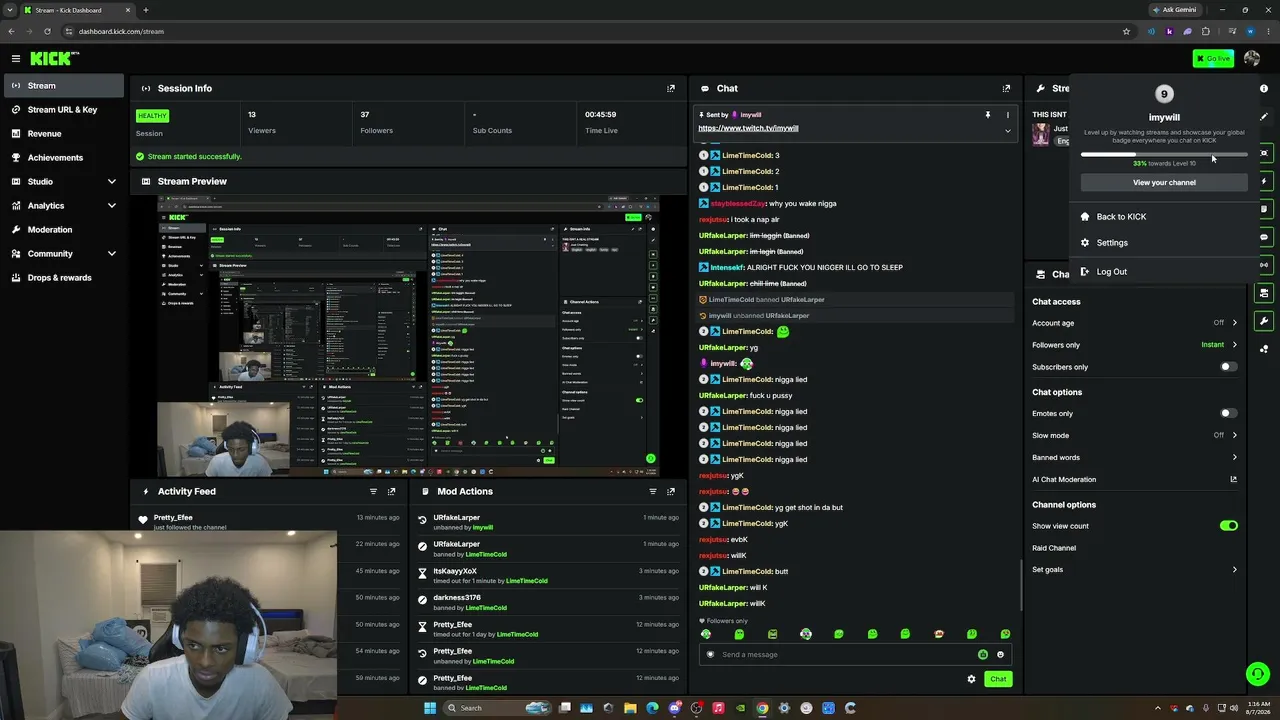Open the hamburger menu beside KICK logo
The height and width of the screenshot is (720, 1280).
click(x=16, y=59)
